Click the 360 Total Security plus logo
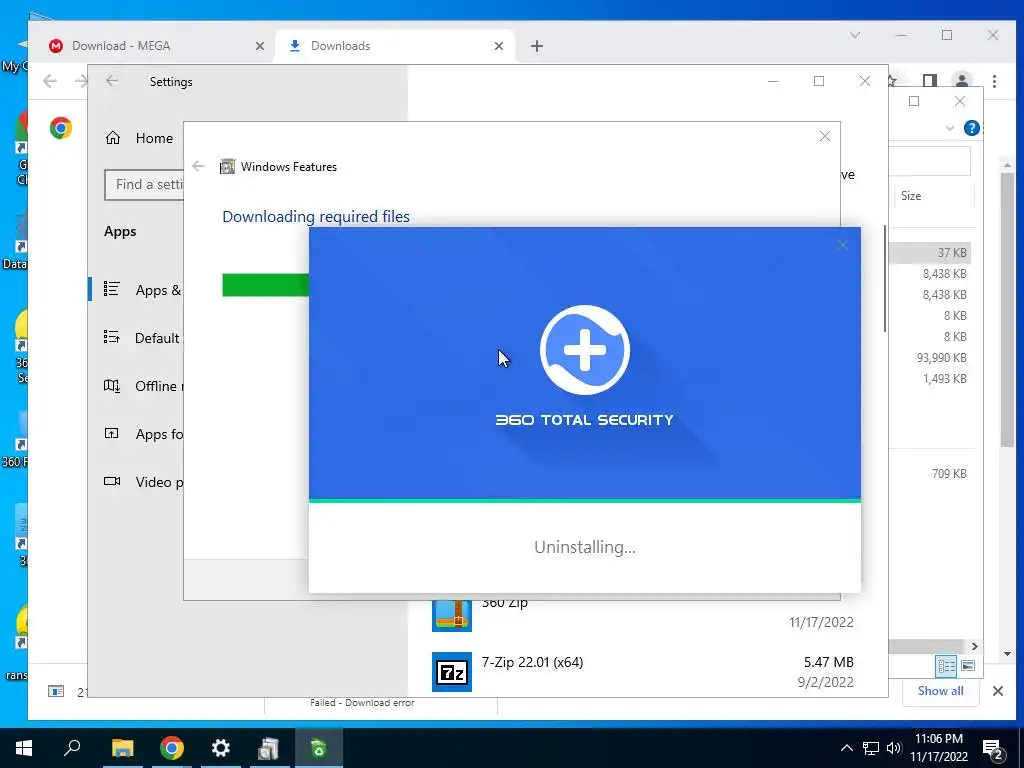Image resolution: width=1024 pixels, height=768 pixels. tap(584, 350)
